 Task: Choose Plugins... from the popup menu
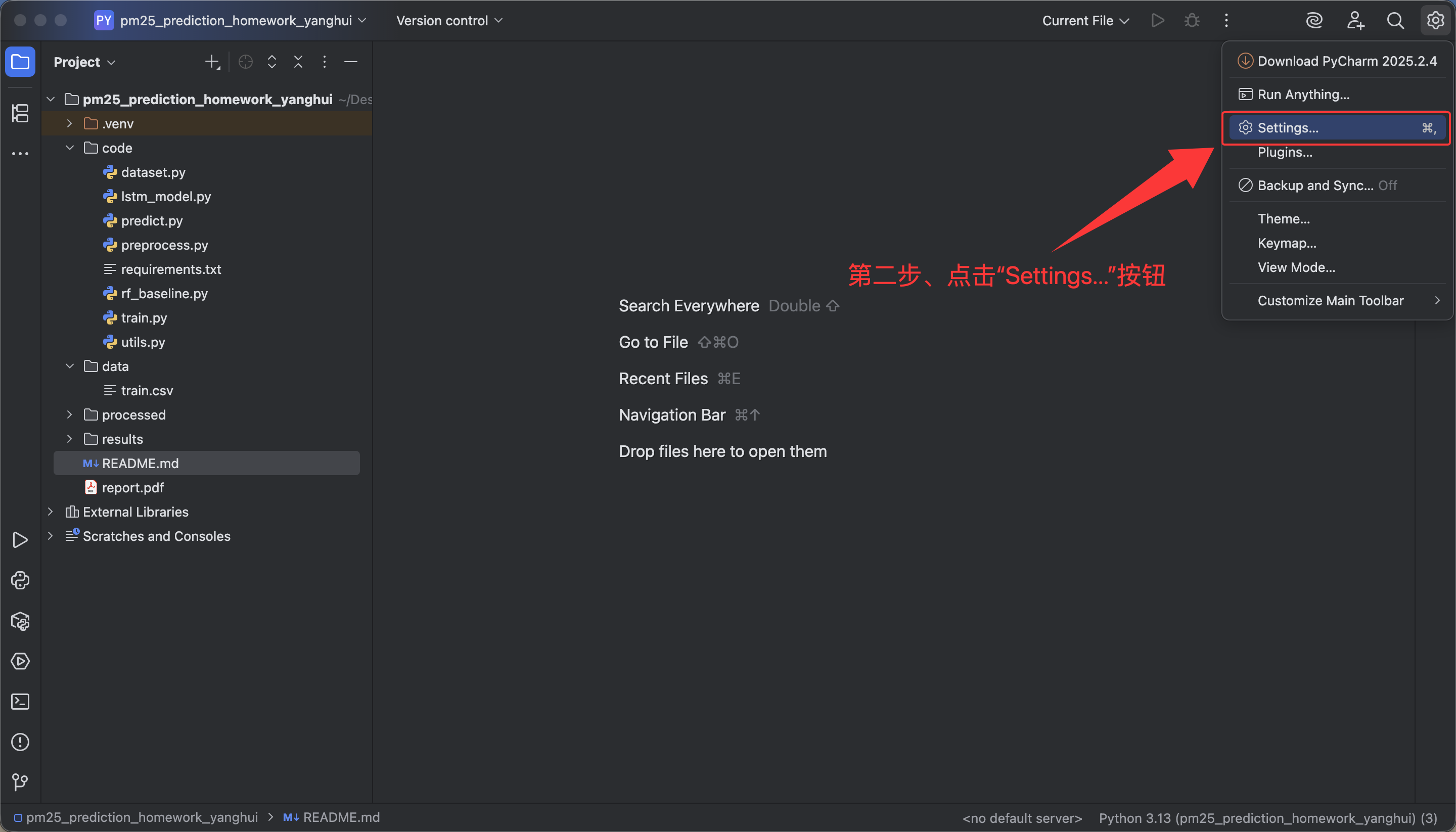1285,153
